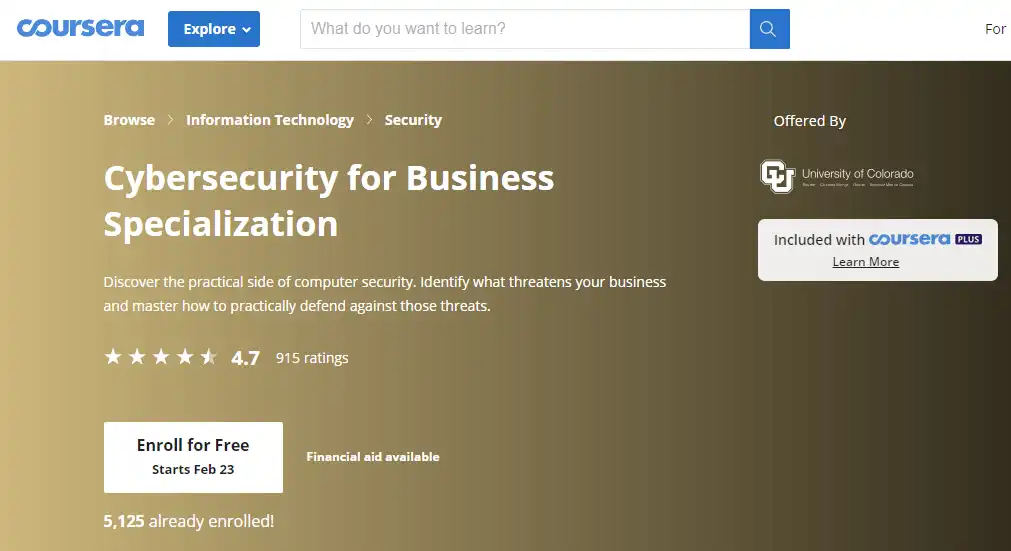Open the Explore dropdown menu
Screen dimensions: 1011x551
[213, 29]
